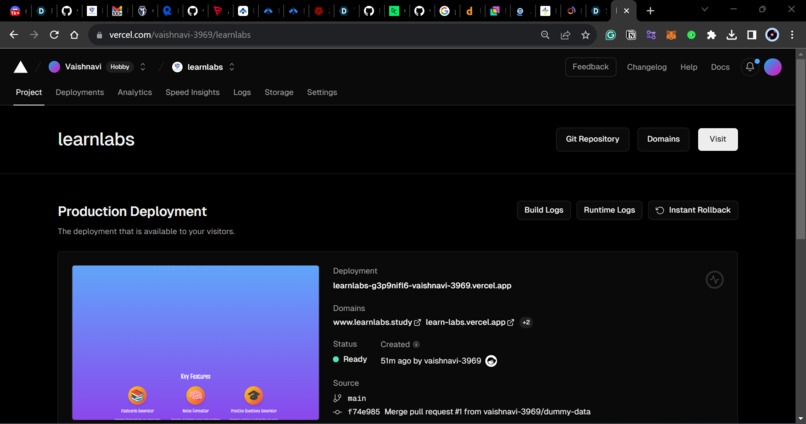The width and height of the screenshot is (806, 424).
Task: Expand the learnlabs project switcher arrows
Action: point(232,67)
